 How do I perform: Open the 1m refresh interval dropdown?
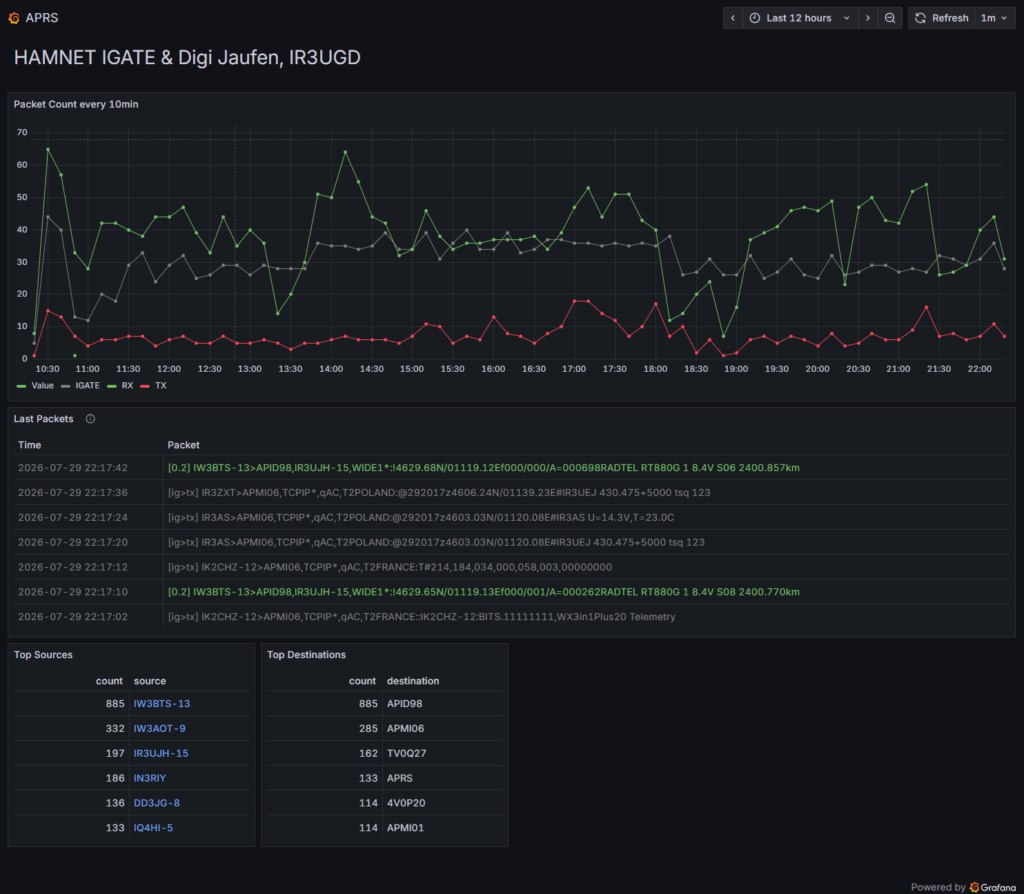tap(995, 18)
